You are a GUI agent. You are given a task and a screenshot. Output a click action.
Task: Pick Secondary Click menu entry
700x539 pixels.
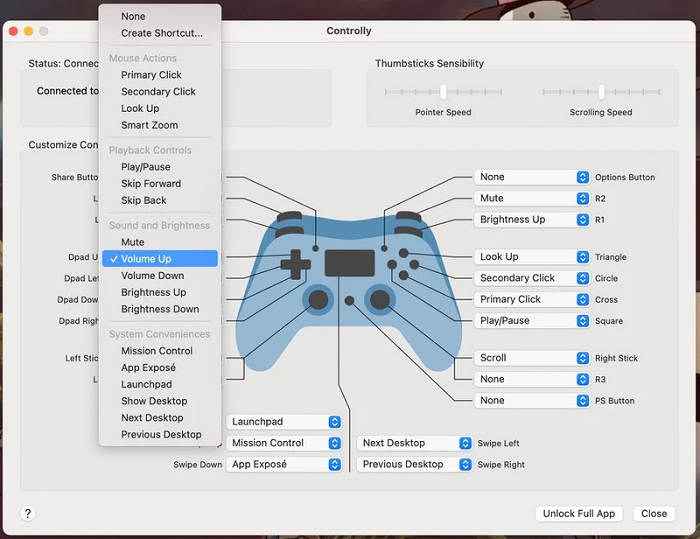(x=160, y=92)
